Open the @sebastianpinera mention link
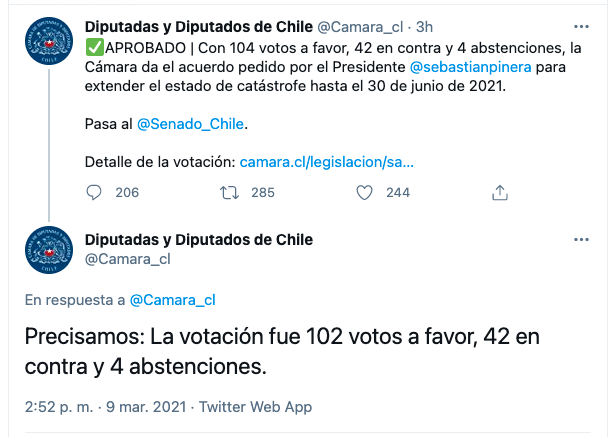This screenshot has height=437, width=615. click(x=471, y=67)
